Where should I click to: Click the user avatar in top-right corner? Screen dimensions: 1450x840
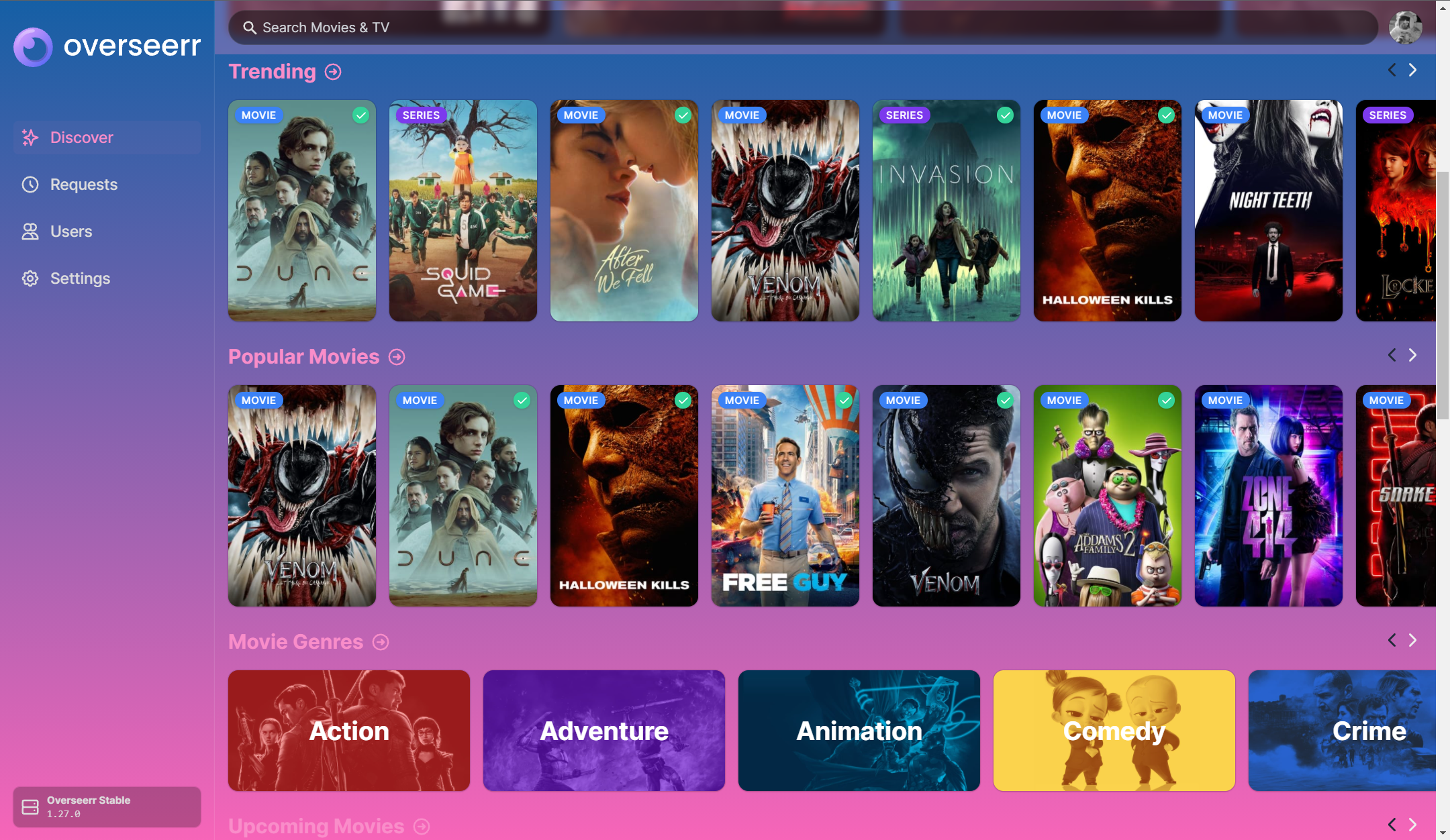pos(1404,28)
